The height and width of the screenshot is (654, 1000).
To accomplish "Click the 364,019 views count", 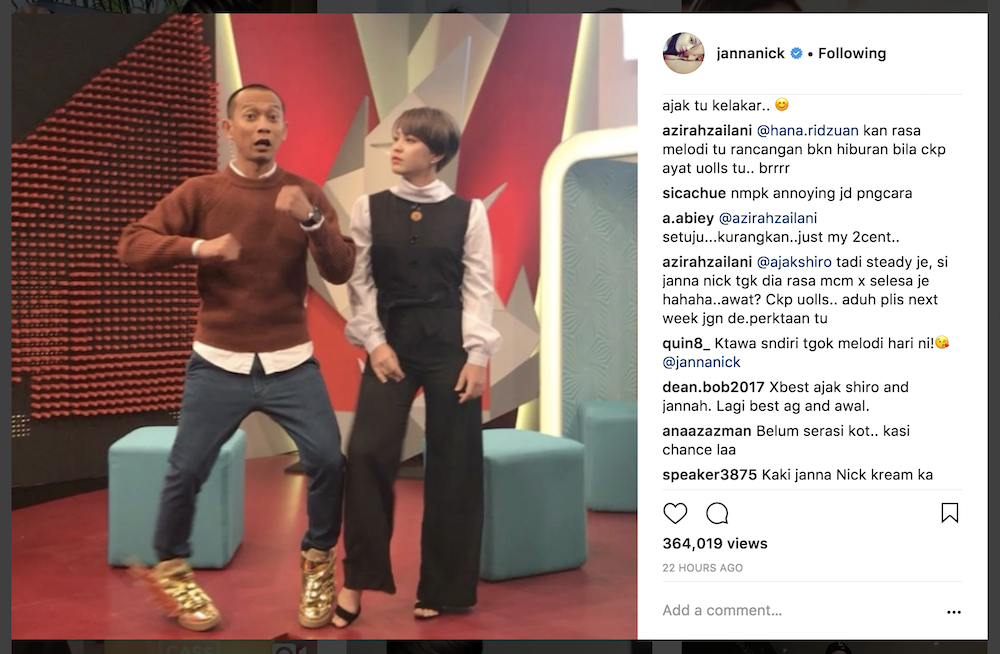I will 715,544.
